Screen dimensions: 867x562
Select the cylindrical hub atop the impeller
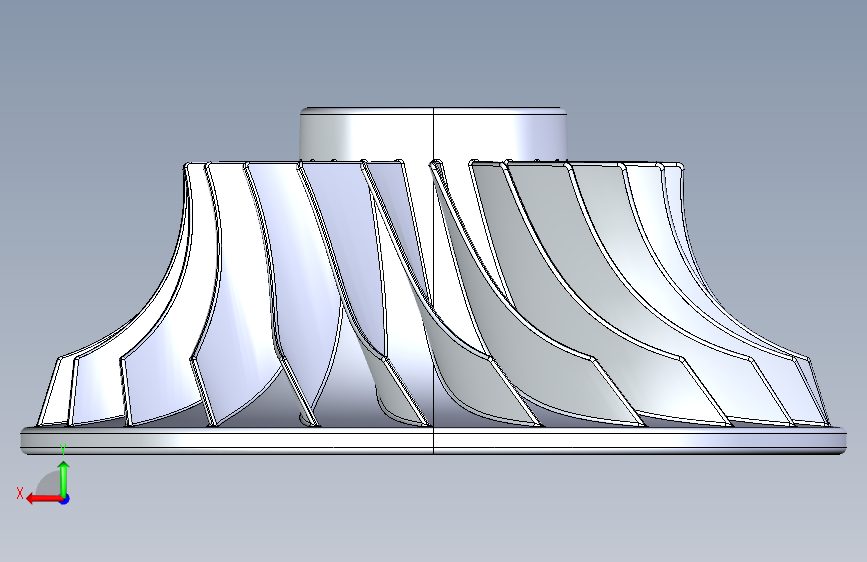pos(433,135)
